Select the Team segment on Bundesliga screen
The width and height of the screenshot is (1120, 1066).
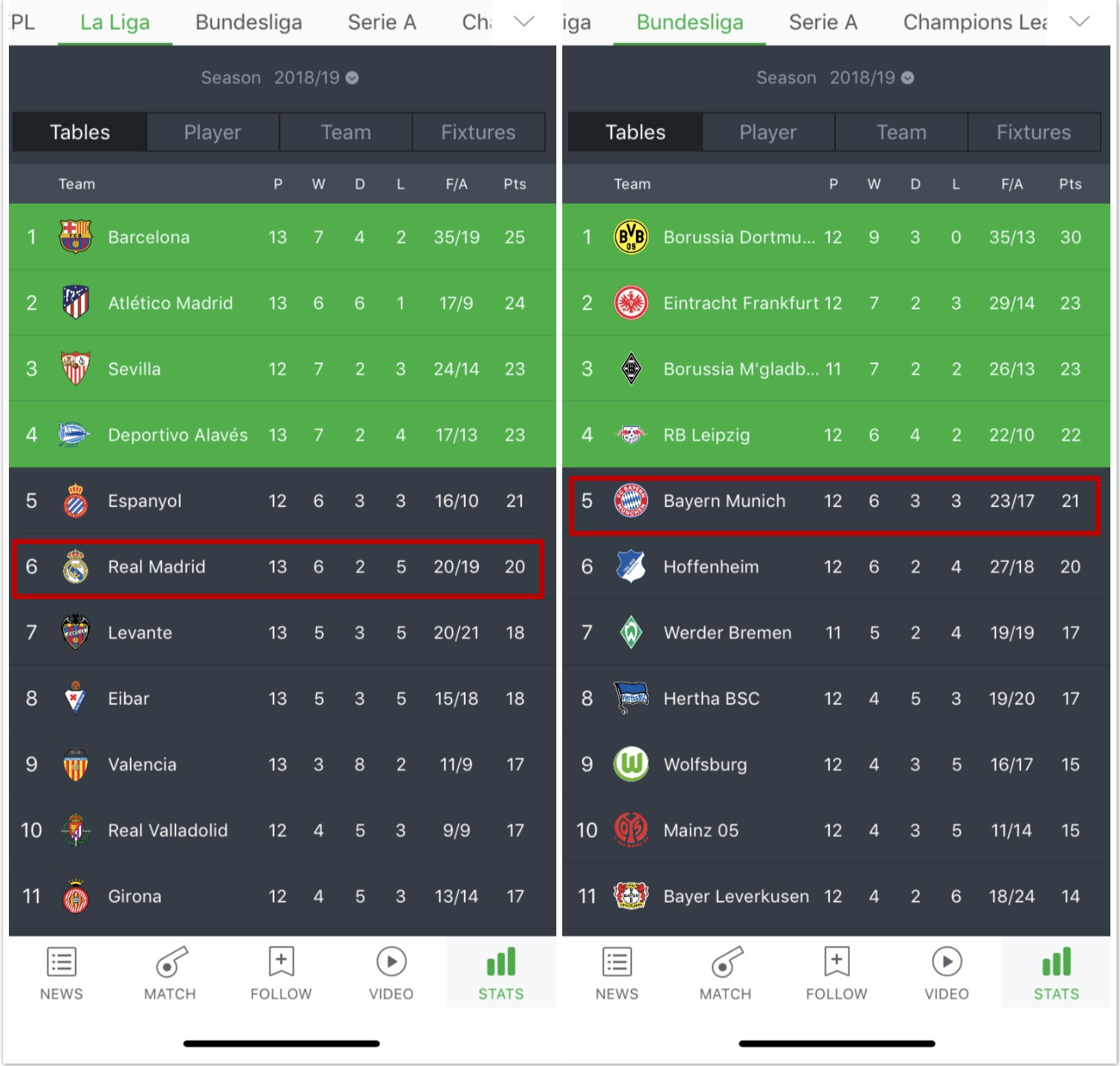tap(901, 132)
